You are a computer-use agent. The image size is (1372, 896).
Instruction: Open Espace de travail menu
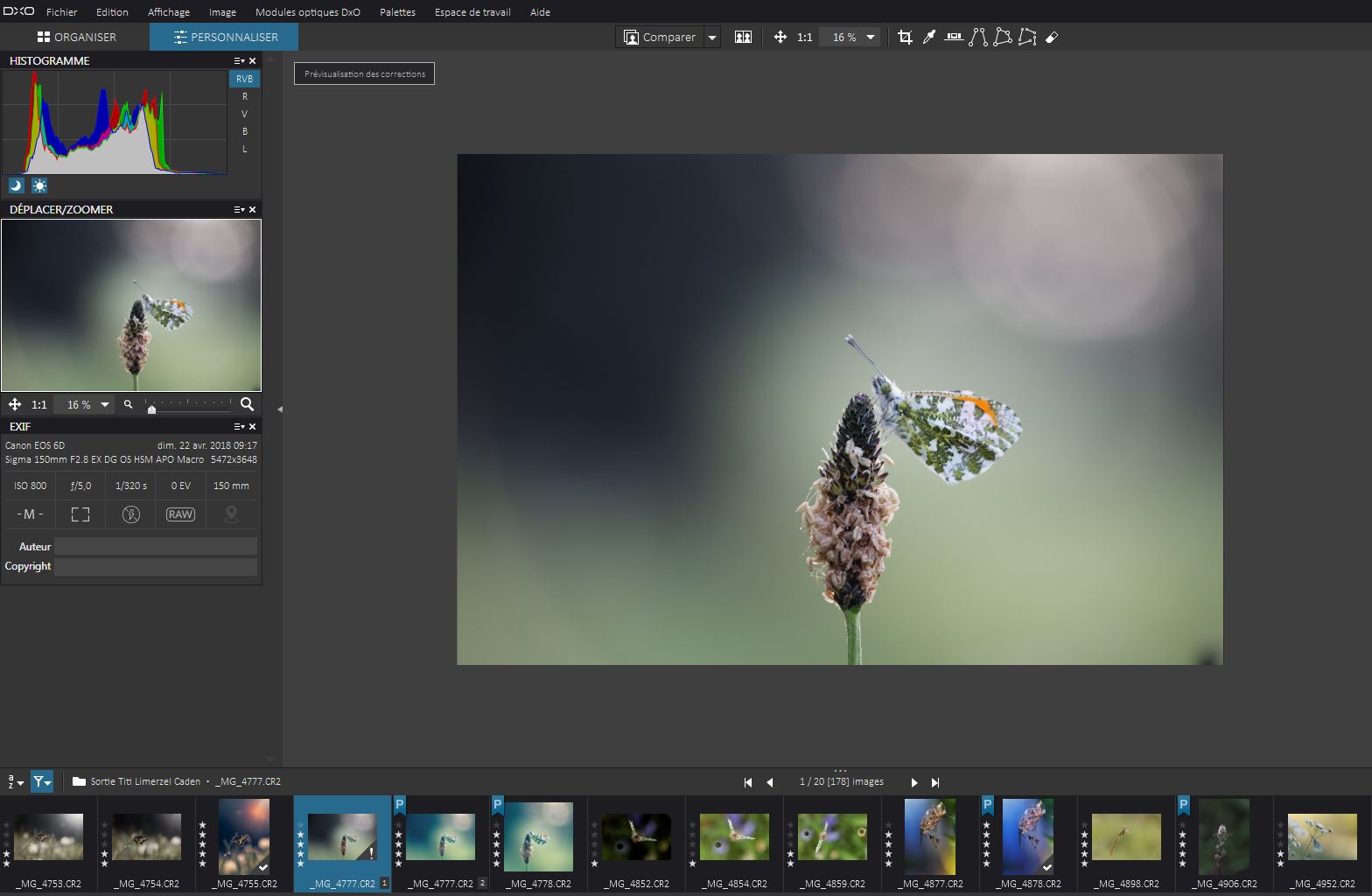point(472,12)
